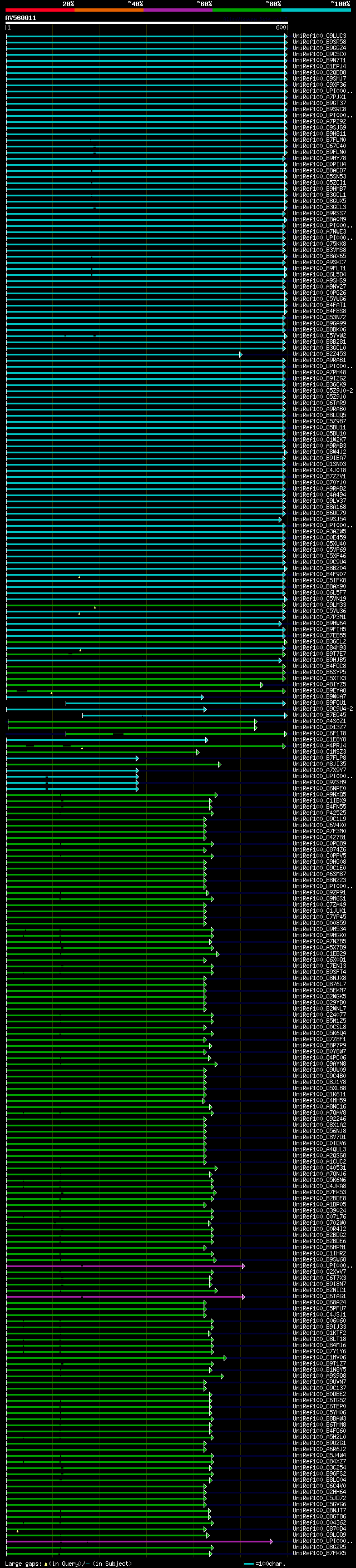The width and height of the screenshot is (356, 1568).
Task: Open hit UniRef100_Q6TAG1
Action: [x=319, y=1297]
